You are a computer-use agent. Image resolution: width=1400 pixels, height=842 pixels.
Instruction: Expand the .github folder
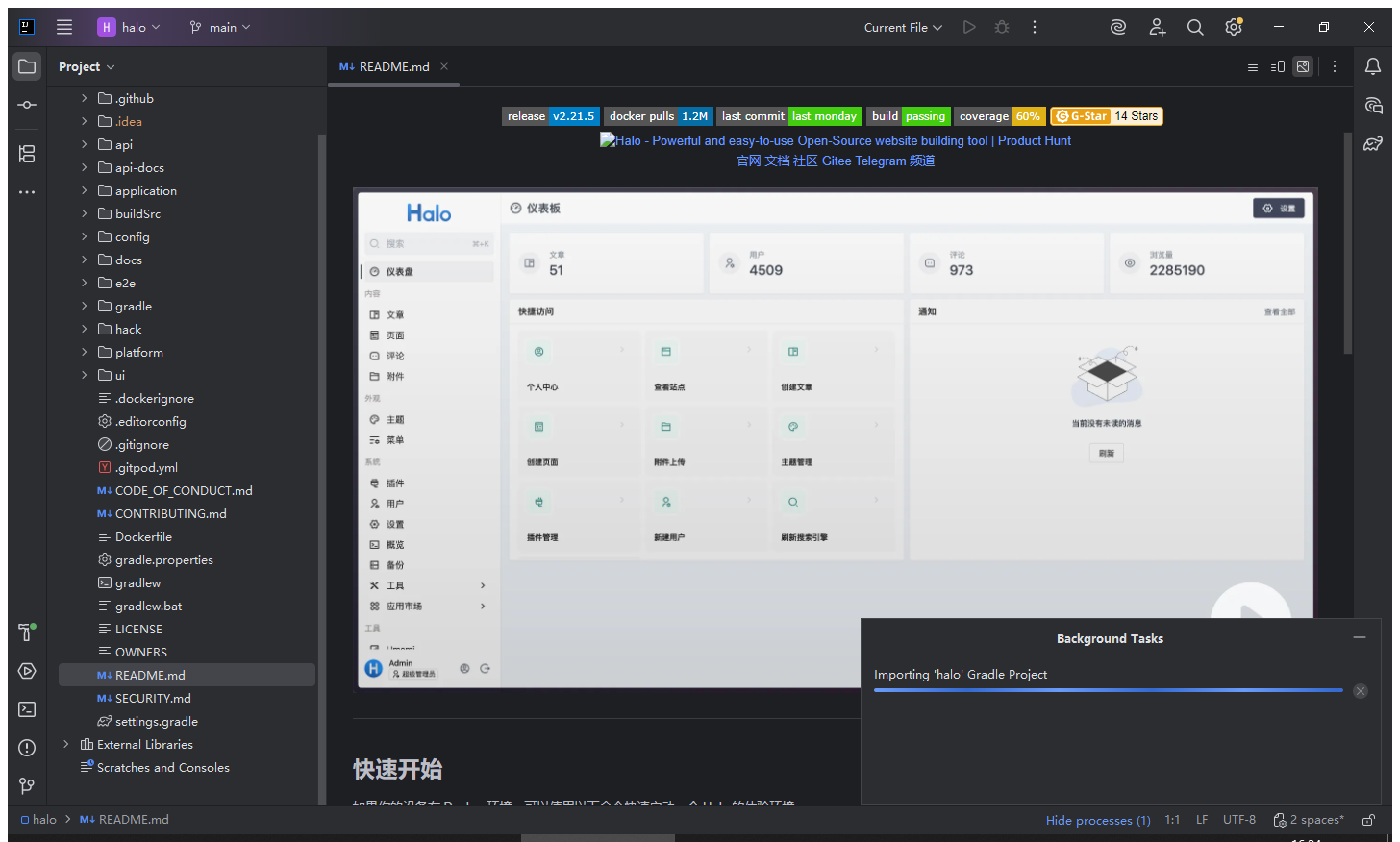(x=85, y=98)
